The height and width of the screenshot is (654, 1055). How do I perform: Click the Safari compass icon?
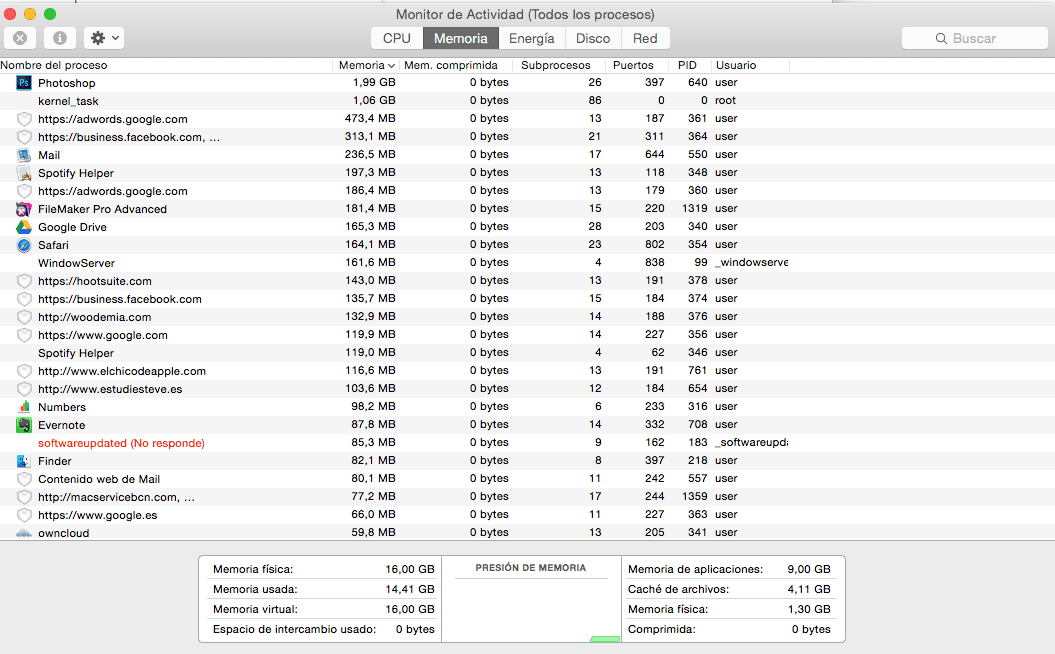click(24, 245)
